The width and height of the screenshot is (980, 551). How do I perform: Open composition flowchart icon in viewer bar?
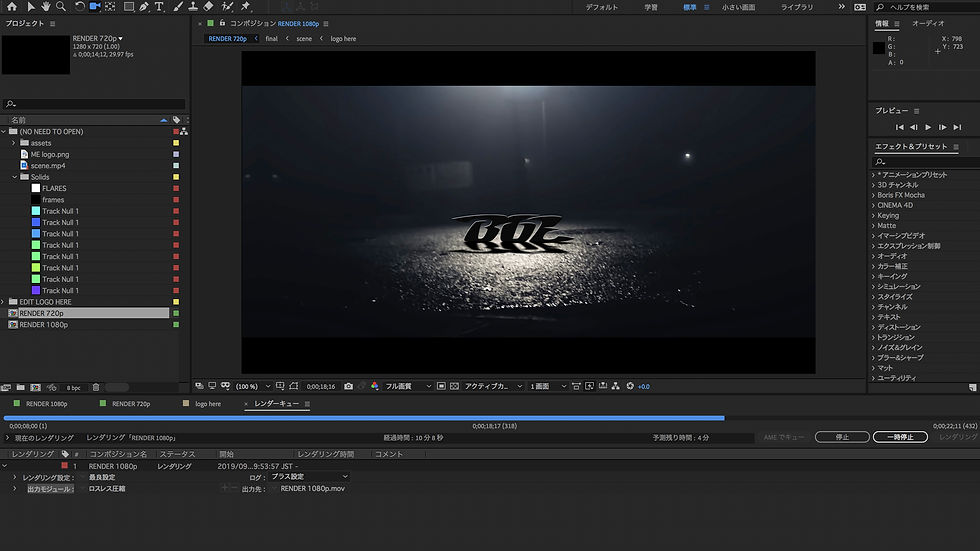616,386
